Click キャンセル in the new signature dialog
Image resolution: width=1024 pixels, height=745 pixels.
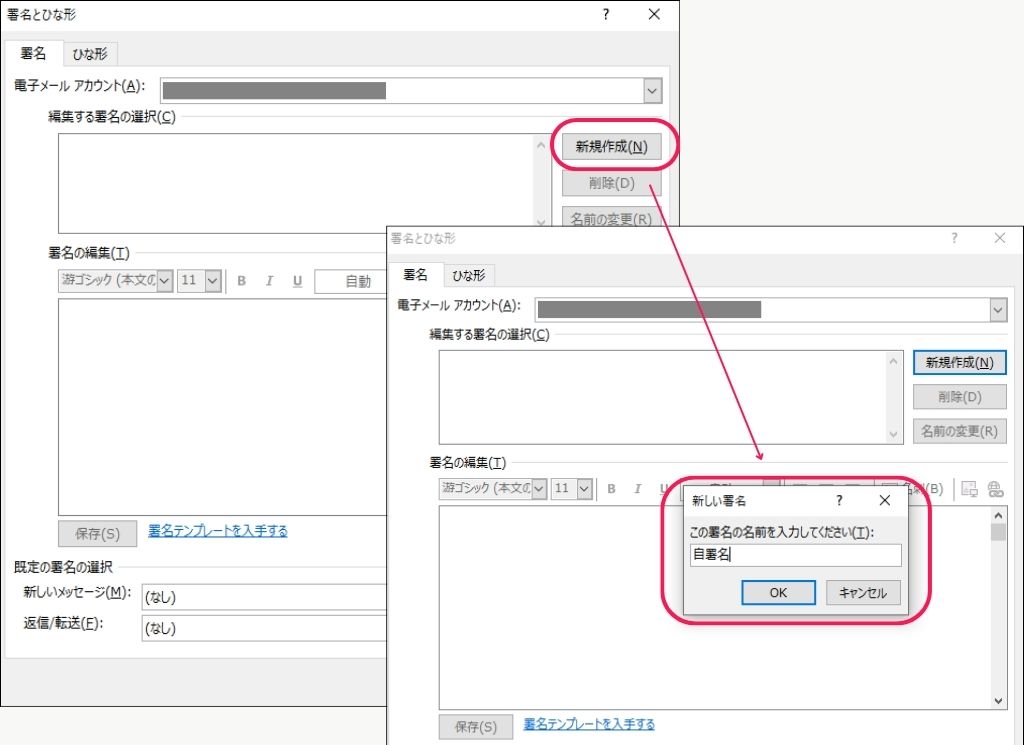click(x=863, y=592)
